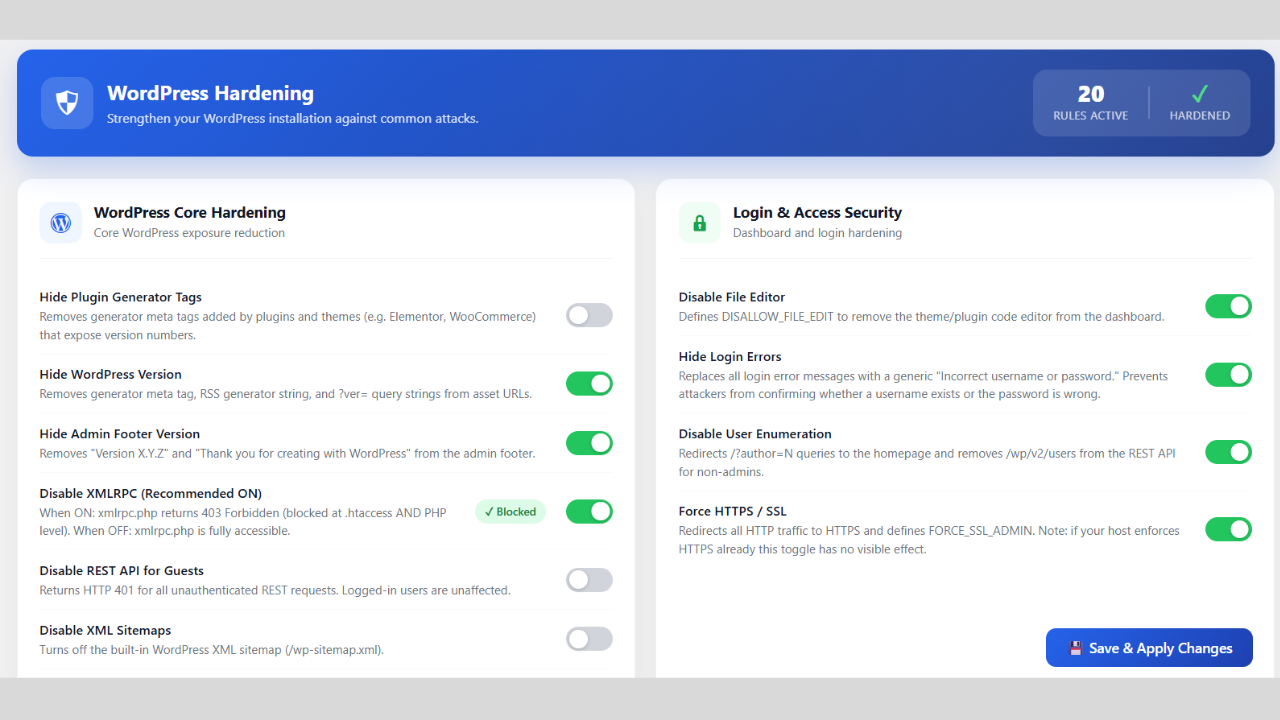Toggle Force HTTPS / SSL switch

(x=1228, y=529)
